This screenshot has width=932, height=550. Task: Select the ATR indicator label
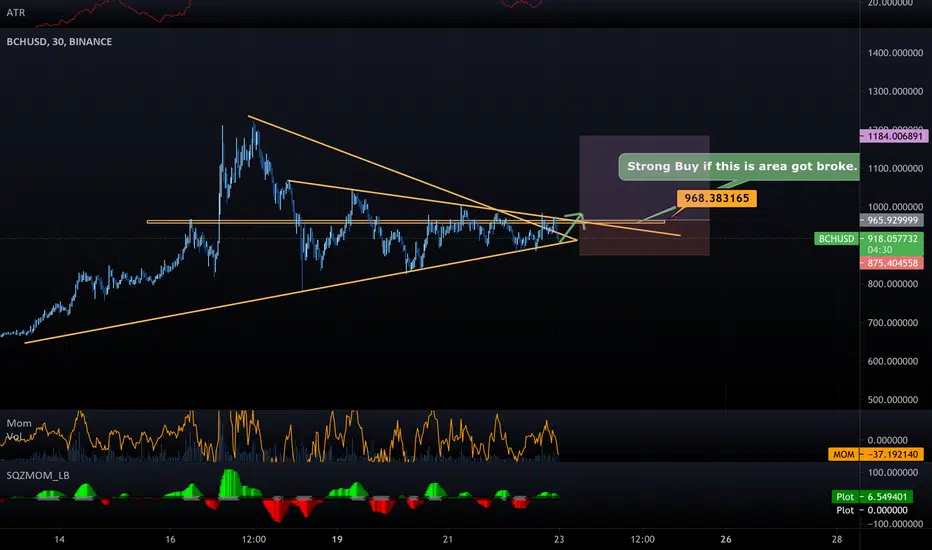[15, 12]
